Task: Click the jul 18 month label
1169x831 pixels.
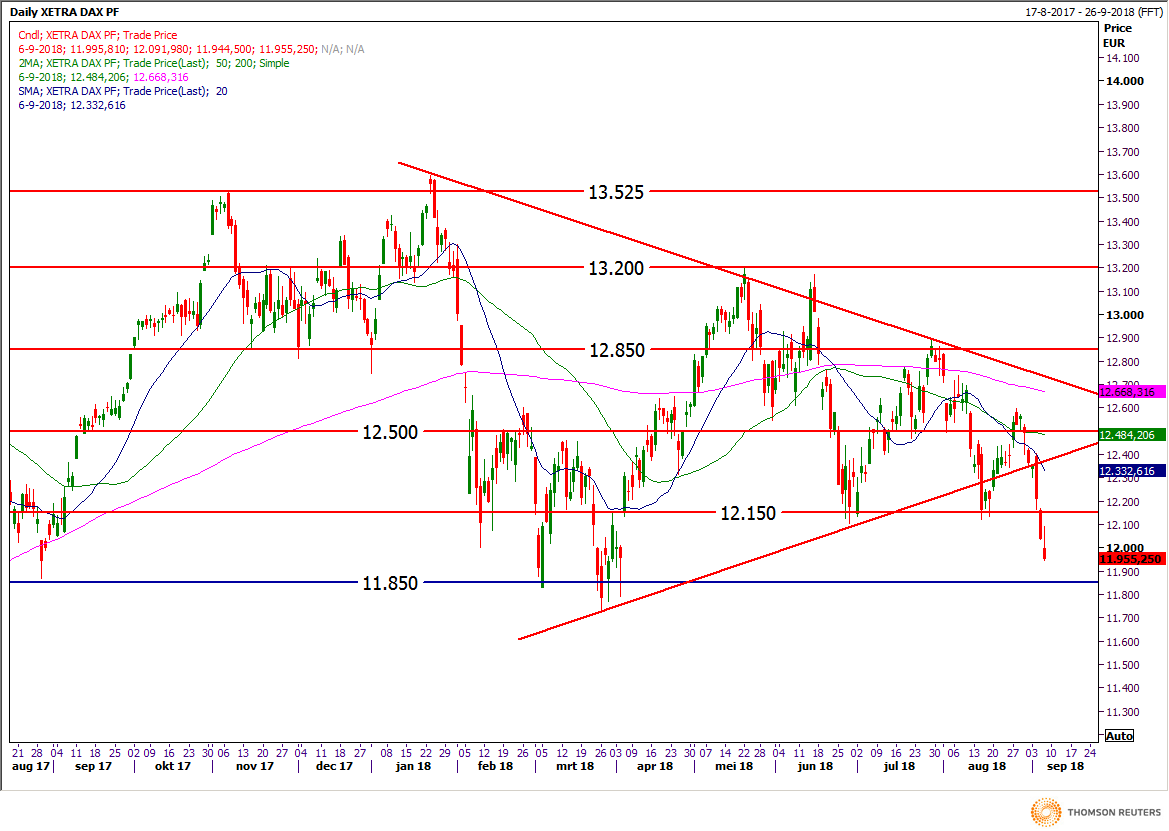Action: [899, 766]
